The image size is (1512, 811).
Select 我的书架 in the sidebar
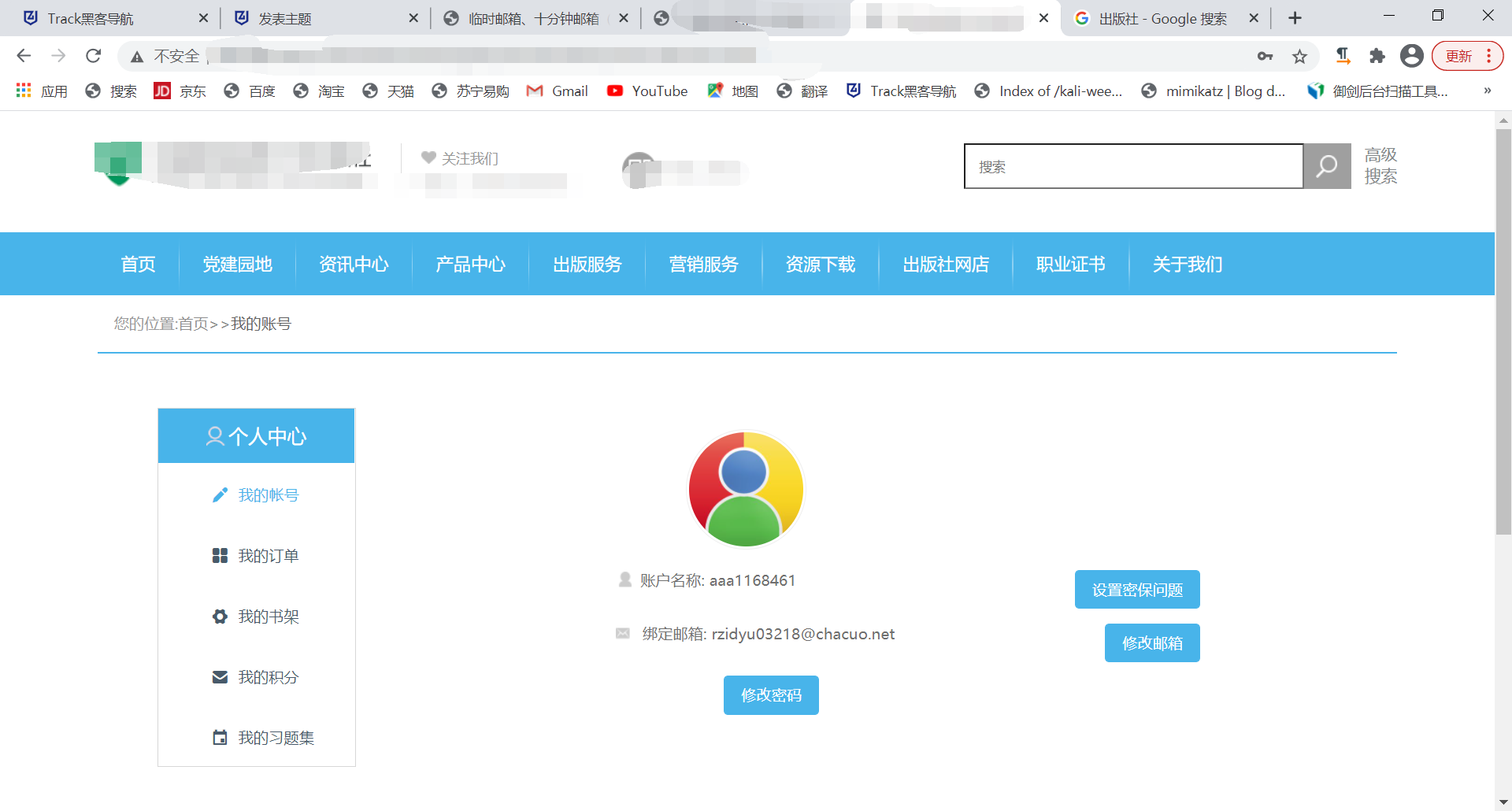click(257, 617)
